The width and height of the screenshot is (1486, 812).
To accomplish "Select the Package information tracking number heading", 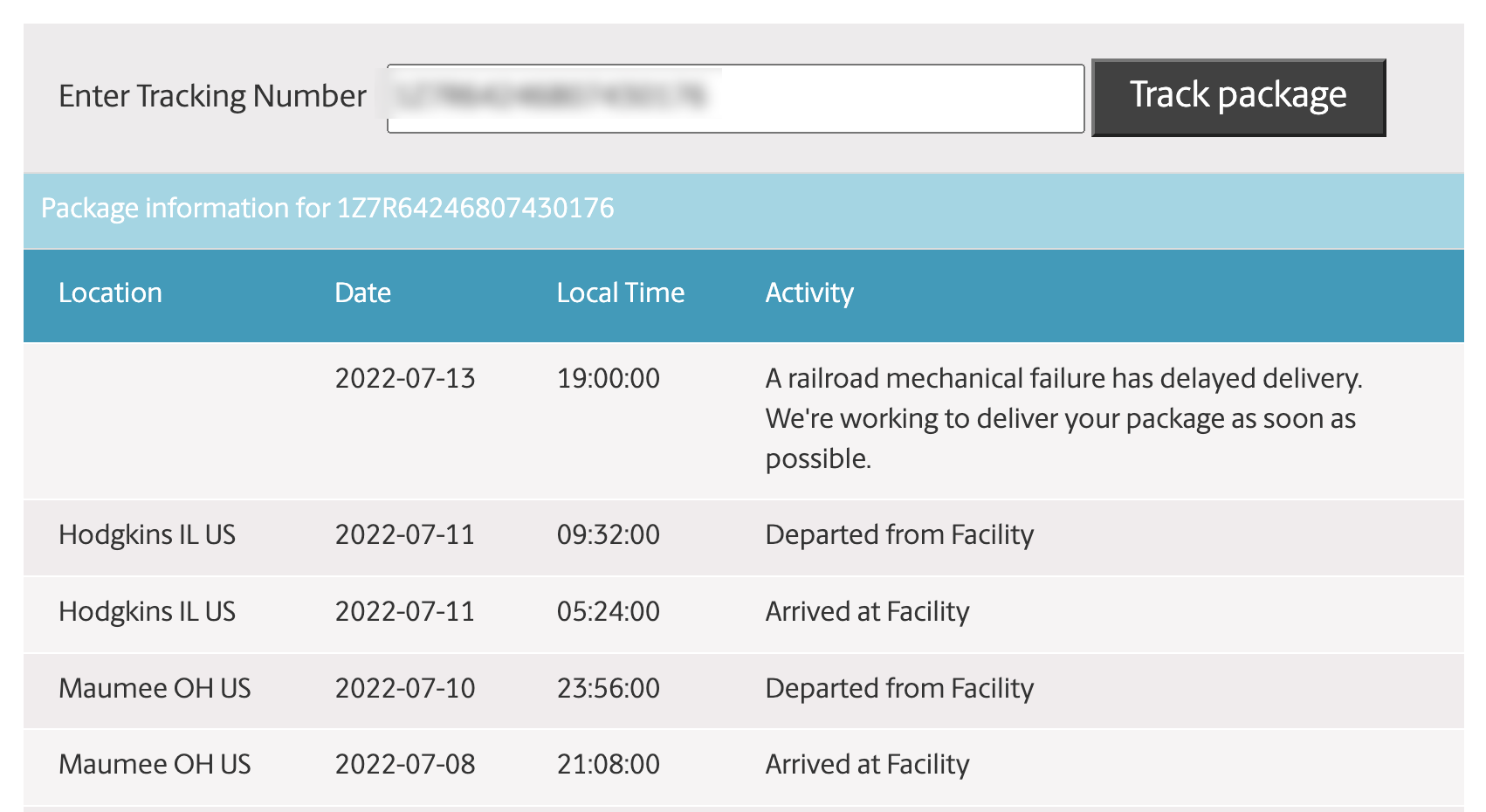I will pos(327,209).
